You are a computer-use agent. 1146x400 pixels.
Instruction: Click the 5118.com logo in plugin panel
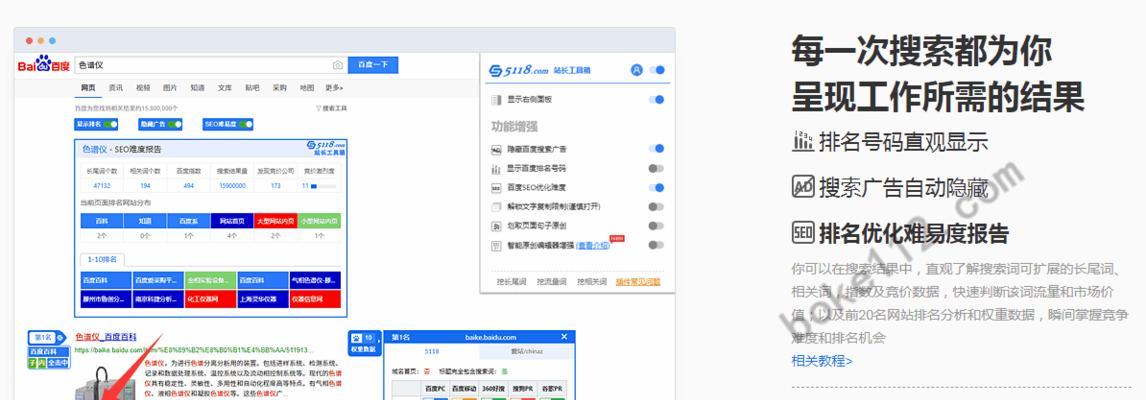tap(519, 70)
